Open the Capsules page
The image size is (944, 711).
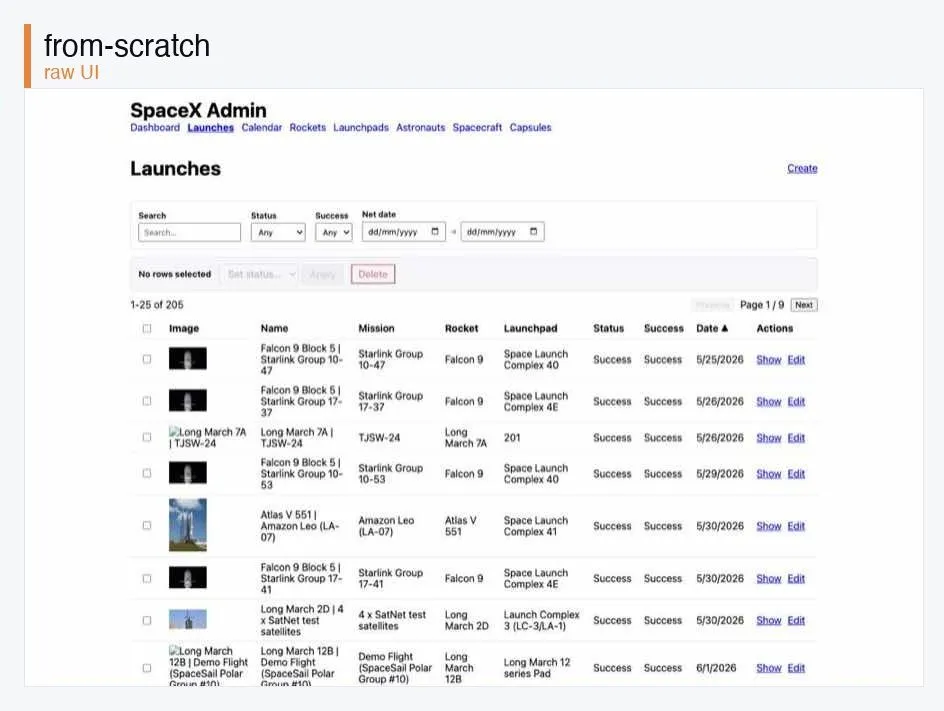click(x=530, y=128)
